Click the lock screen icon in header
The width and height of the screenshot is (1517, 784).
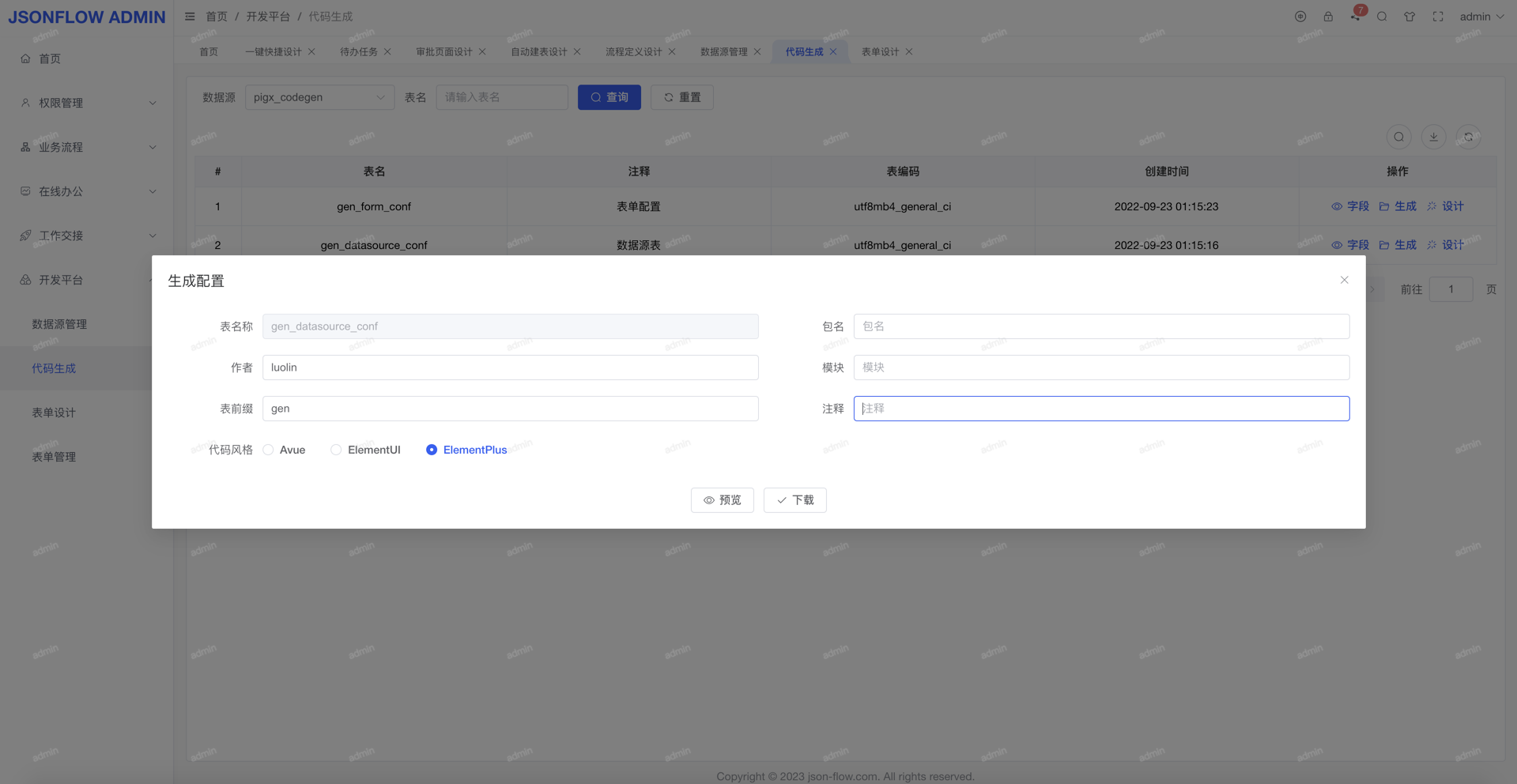pos(1328,17)
